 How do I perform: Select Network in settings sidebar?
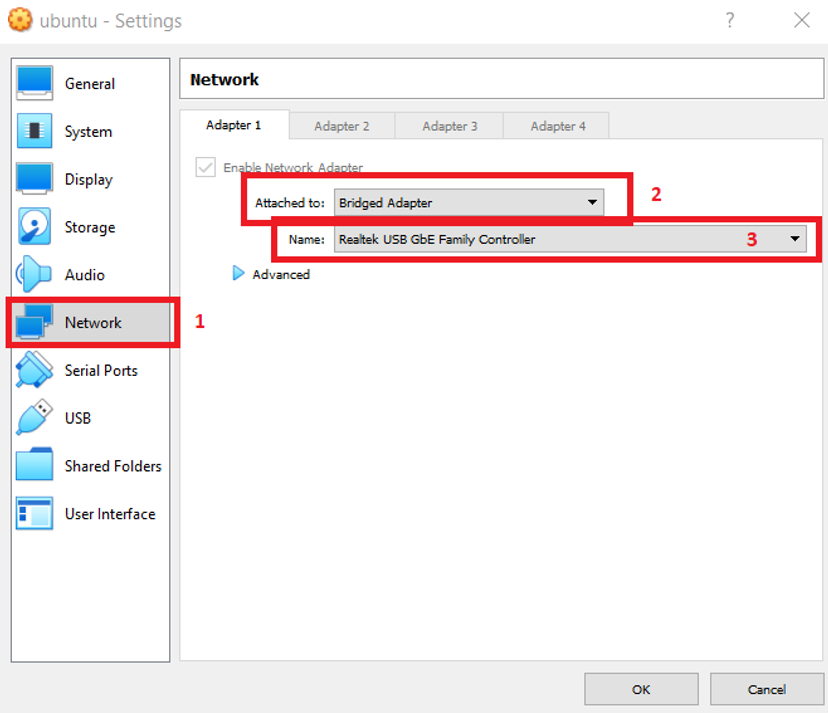[92, 323]
